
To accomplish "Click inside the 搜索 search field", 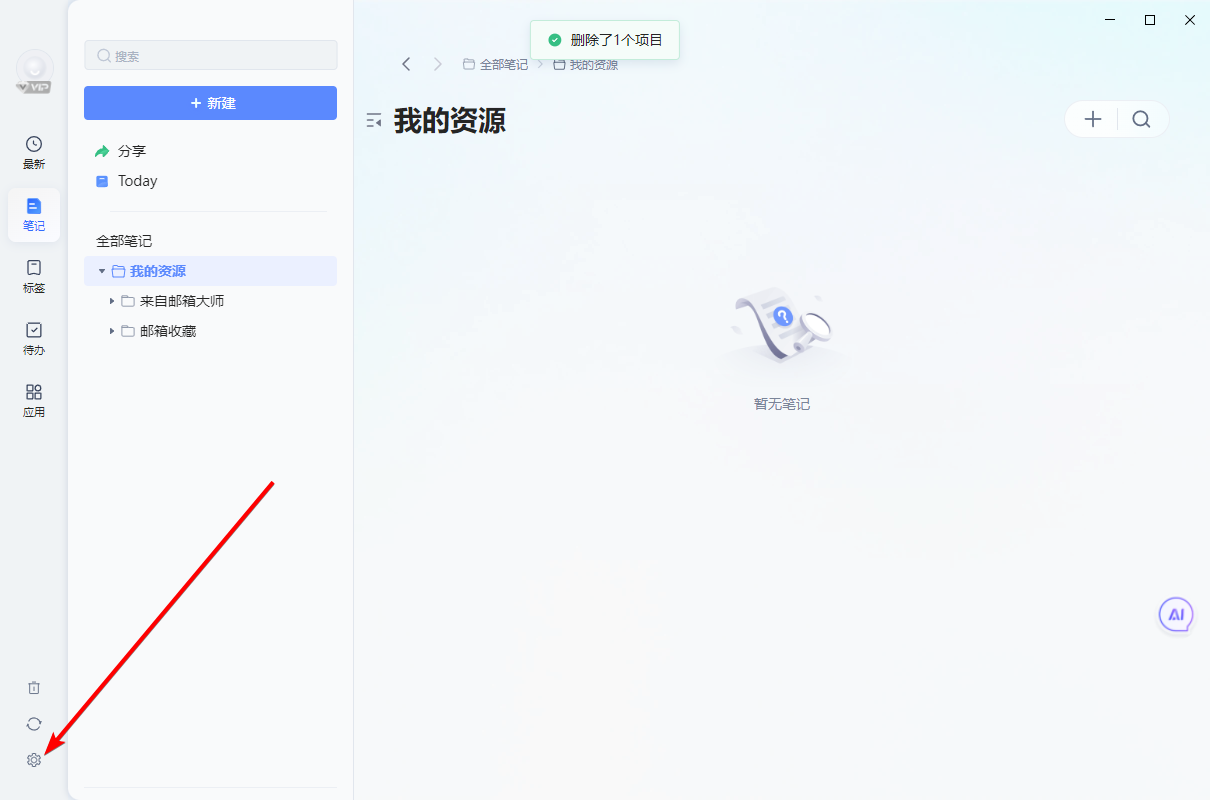I will 210,55.
